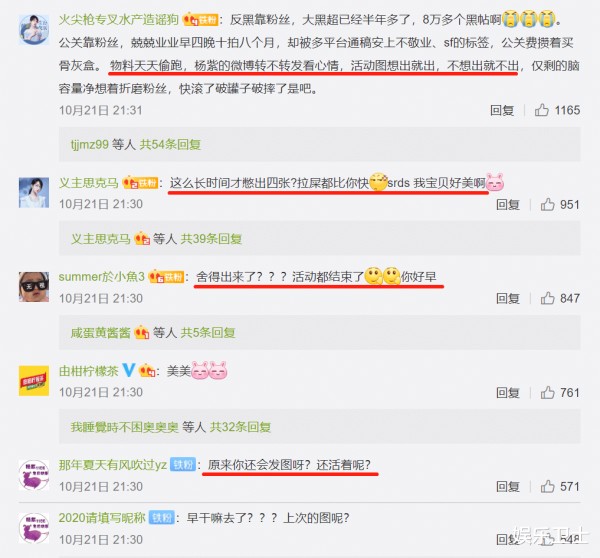Reply to 那年夏天有风吹过yz comment
Image resolution: width=600 pixels, height=558 pixels.
(x=508, y=486)
